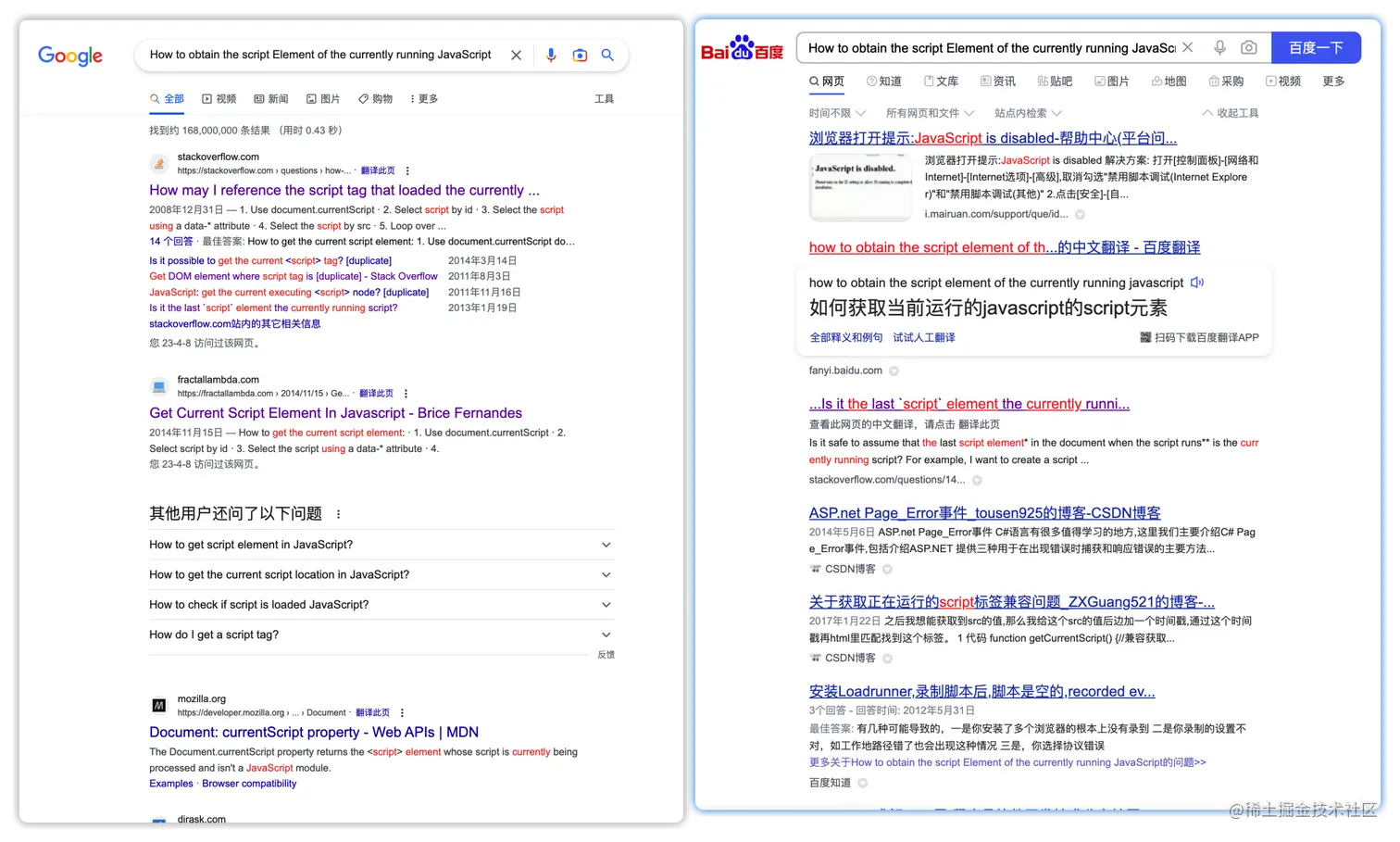1400x842 pixels.
Task: Click inside the Baidu search input field
Action: pyautogui.click(x=992, y=48)
